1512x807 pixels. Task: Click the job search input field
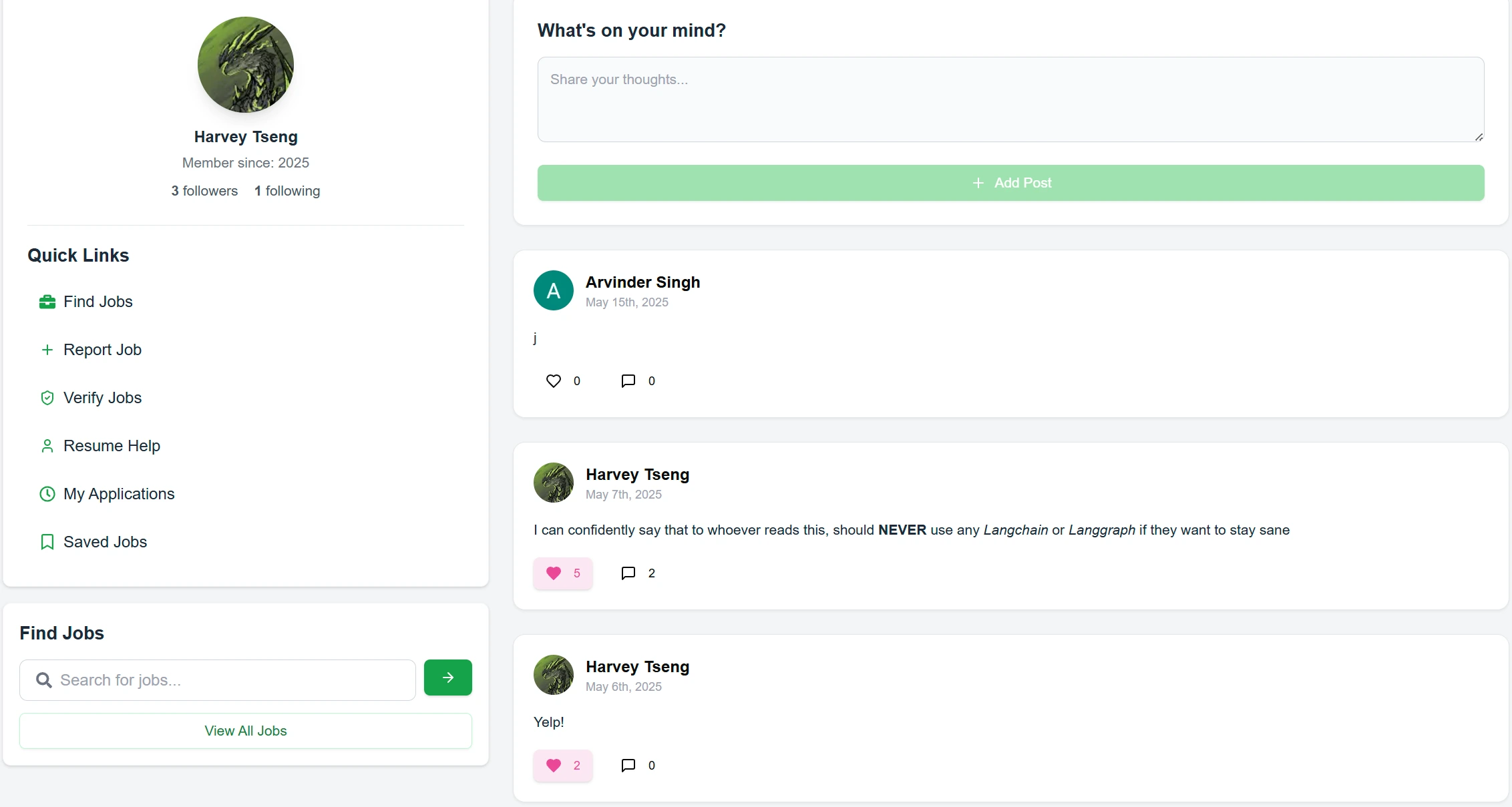coord(200,680)
